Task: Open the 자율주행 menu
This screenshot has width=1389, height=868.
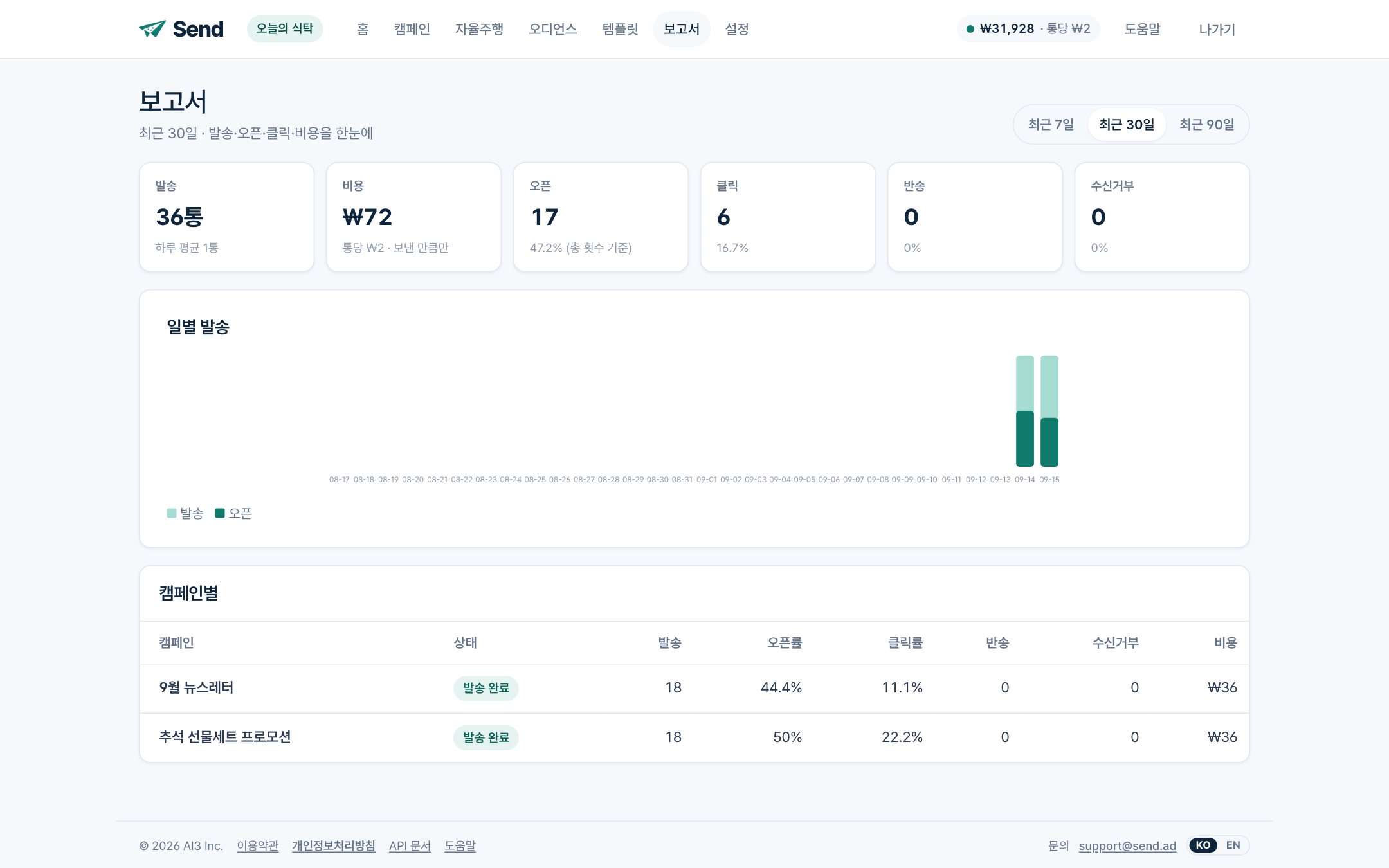Action: [479, 29]
